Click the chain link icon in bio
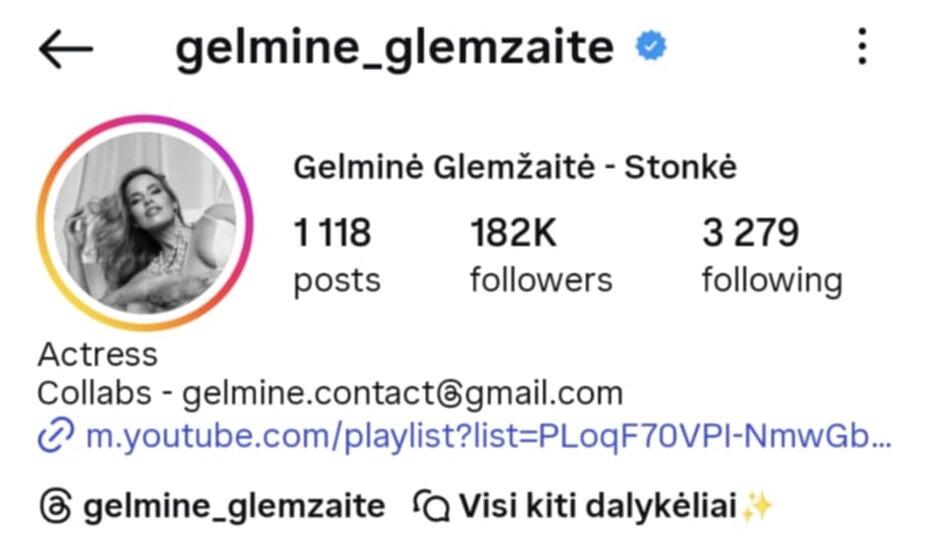Viewport: 939px width, 555px height. pyautogui.click(x=56, y=435)
